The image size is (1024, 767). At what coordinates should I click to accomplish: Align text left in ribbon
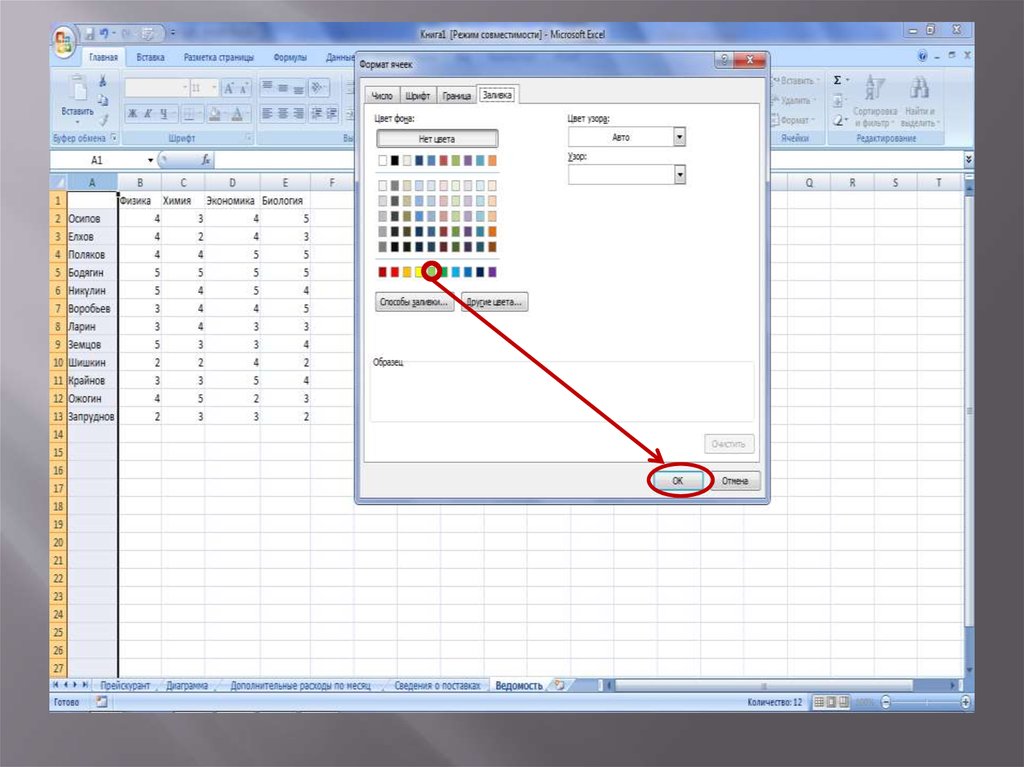(267, 114)
